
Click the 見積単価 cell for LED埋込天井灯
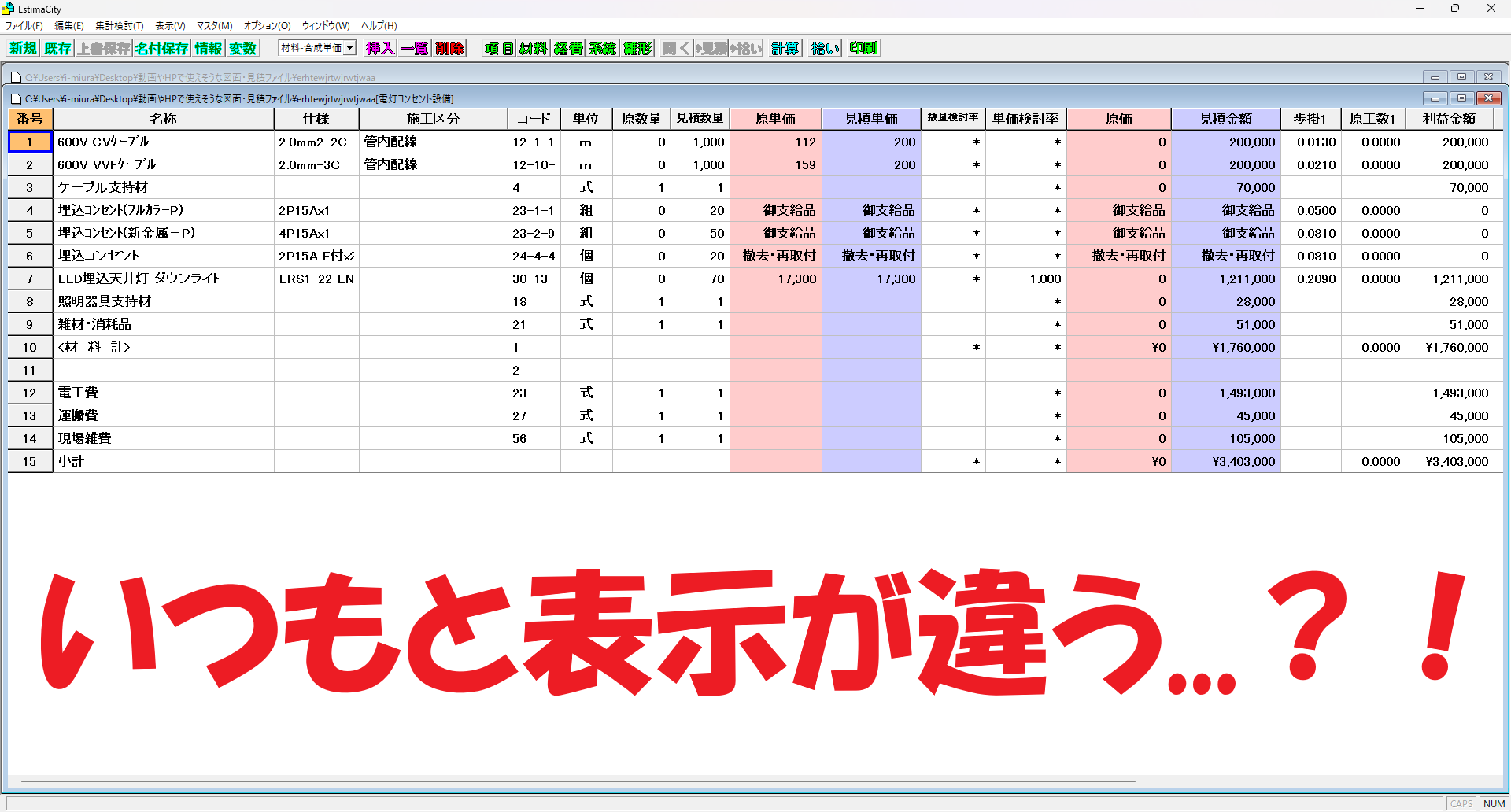tap(871, 279)
